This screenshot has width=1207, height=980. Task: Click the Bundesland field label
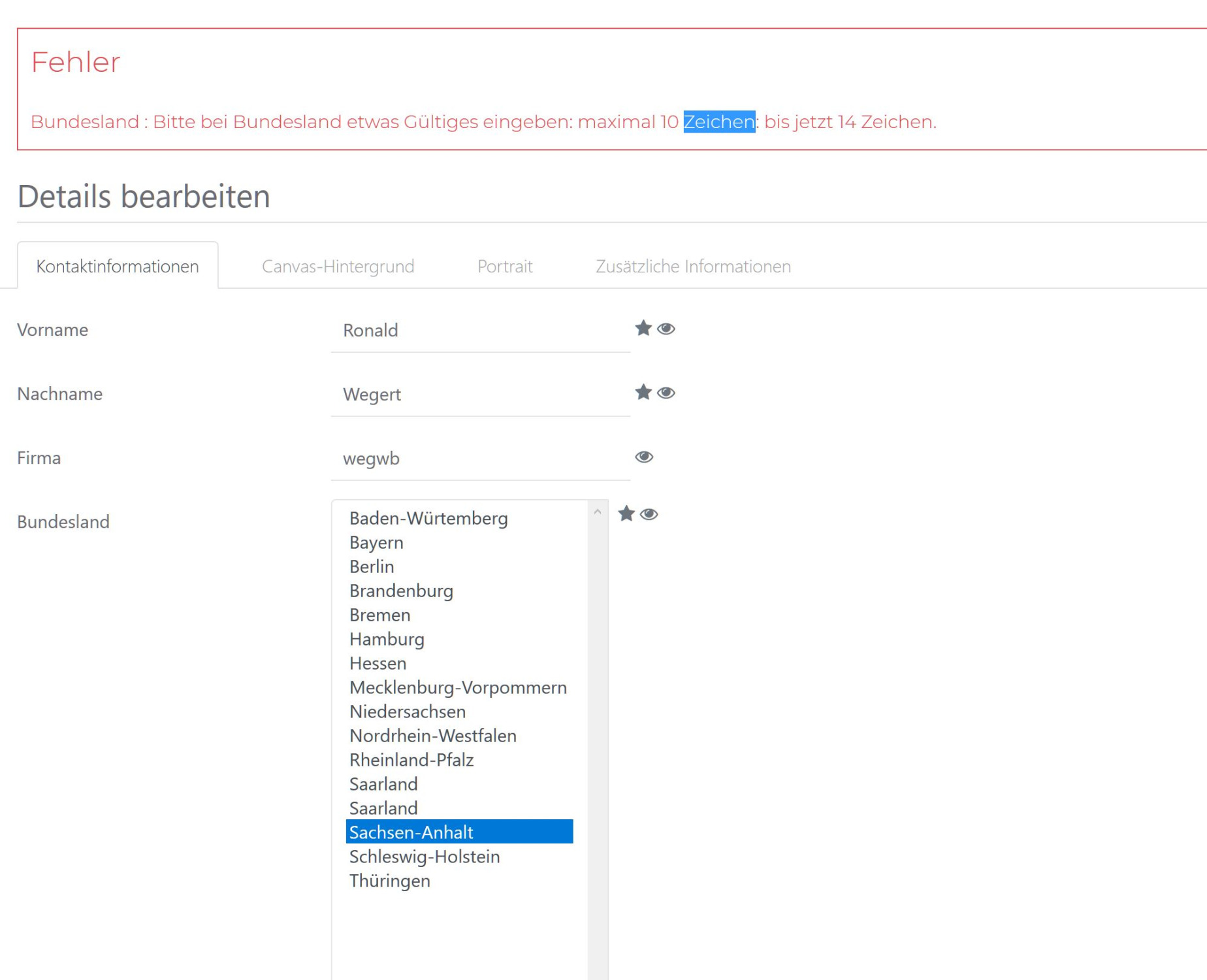tap(63, 522)
